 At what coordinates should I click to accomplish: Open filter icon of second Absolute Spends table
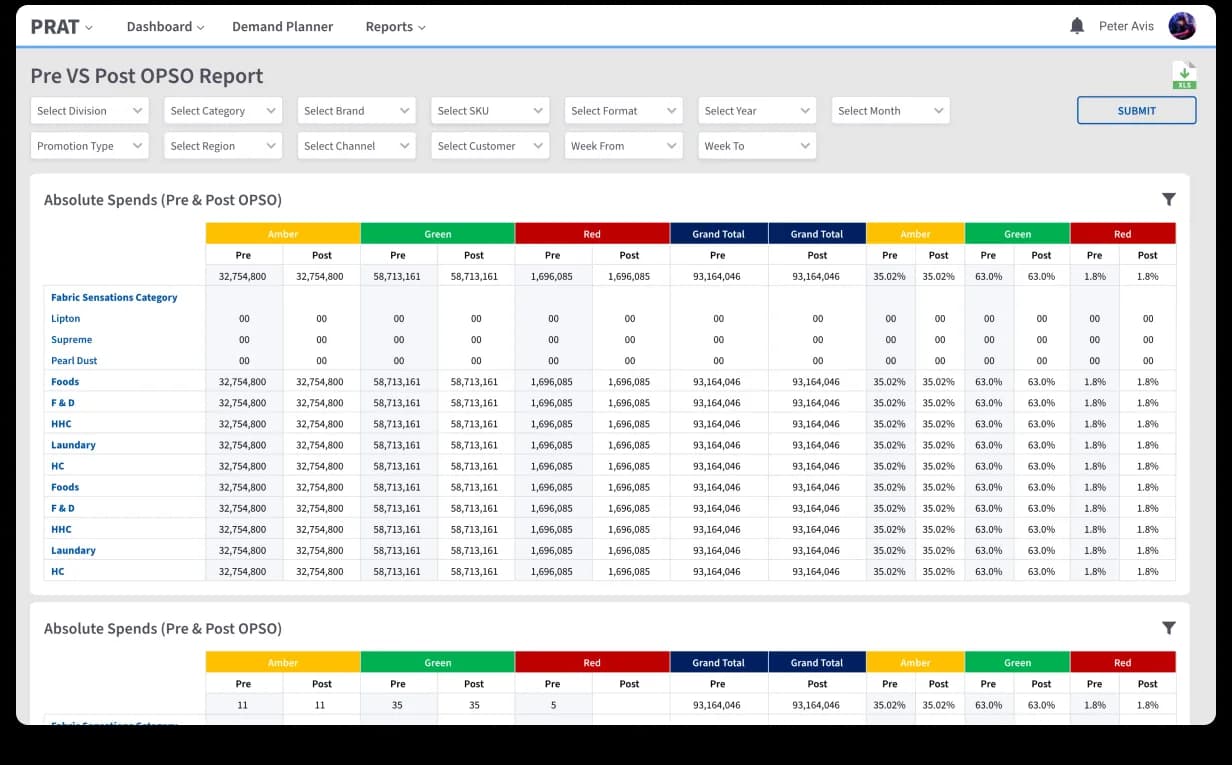click(1169, 628)
